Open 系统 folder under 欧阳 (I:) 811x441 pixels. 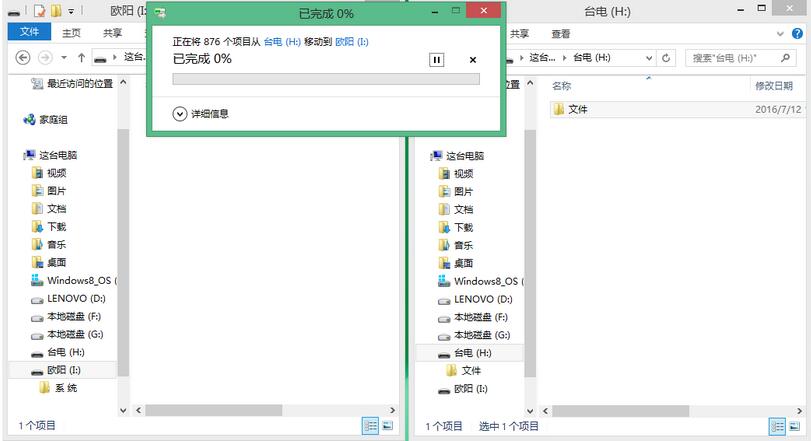pyautogui.click(x=58, y=388)
